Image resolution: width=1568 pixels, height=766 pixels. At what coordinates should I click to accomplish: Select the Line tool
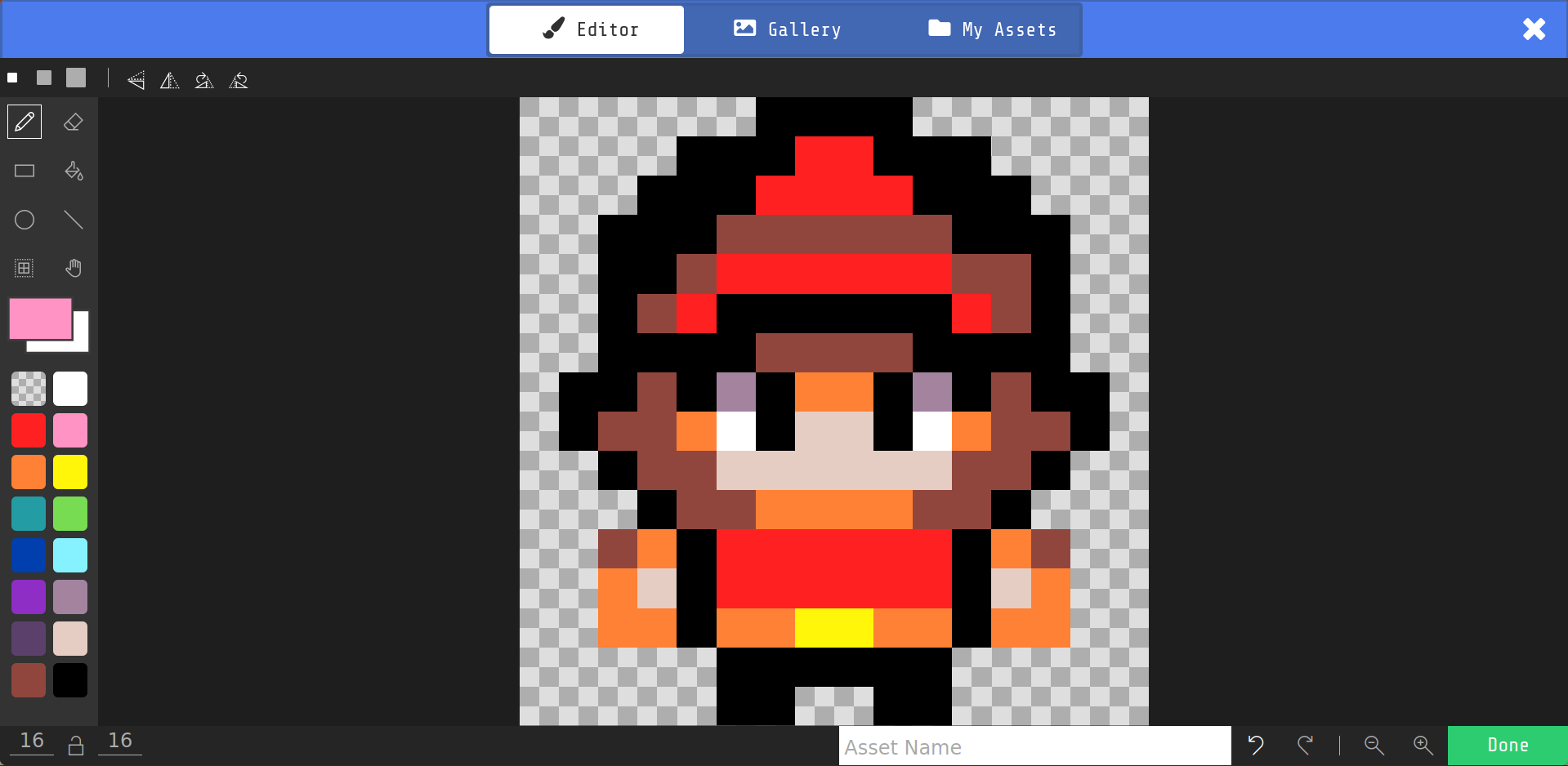click(x=74, y=220)
